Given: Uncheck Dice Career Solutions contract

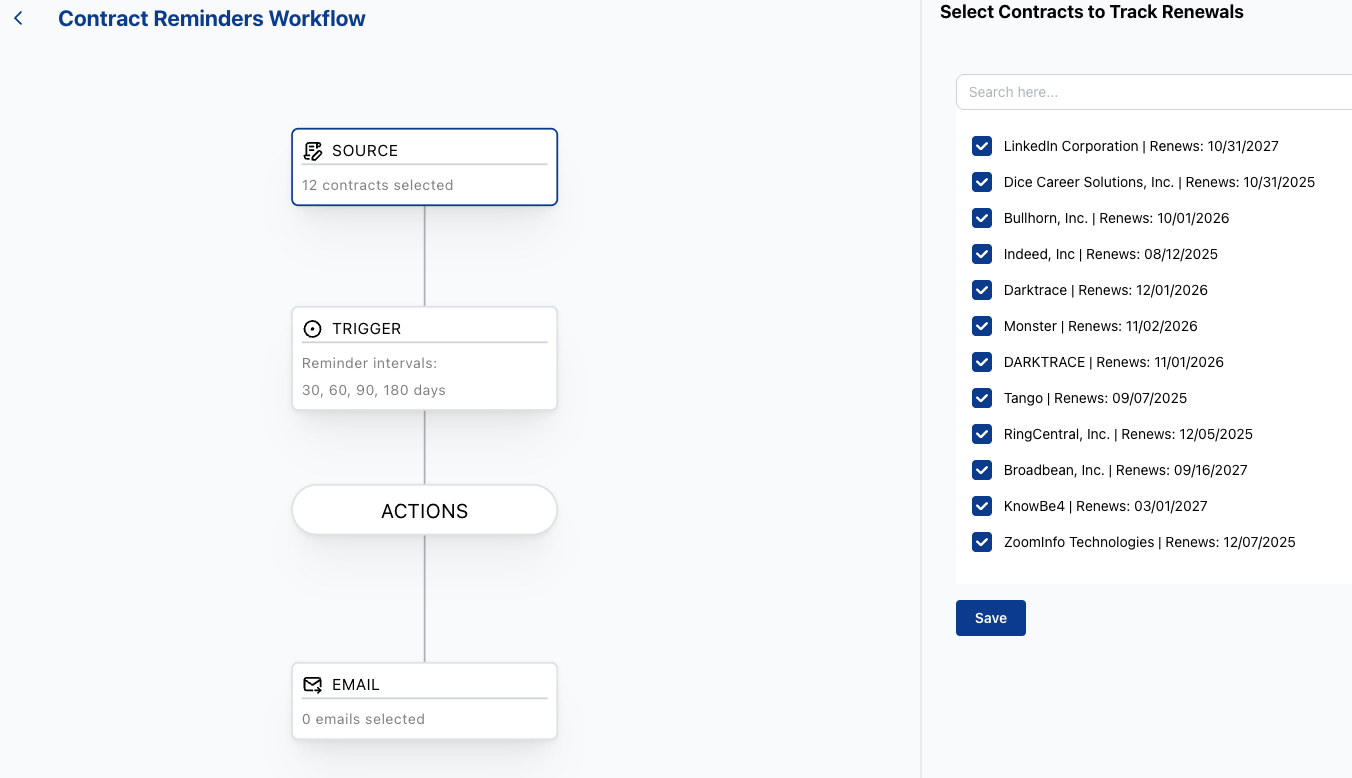Looking at the screenshot, I should pos(982,182).
